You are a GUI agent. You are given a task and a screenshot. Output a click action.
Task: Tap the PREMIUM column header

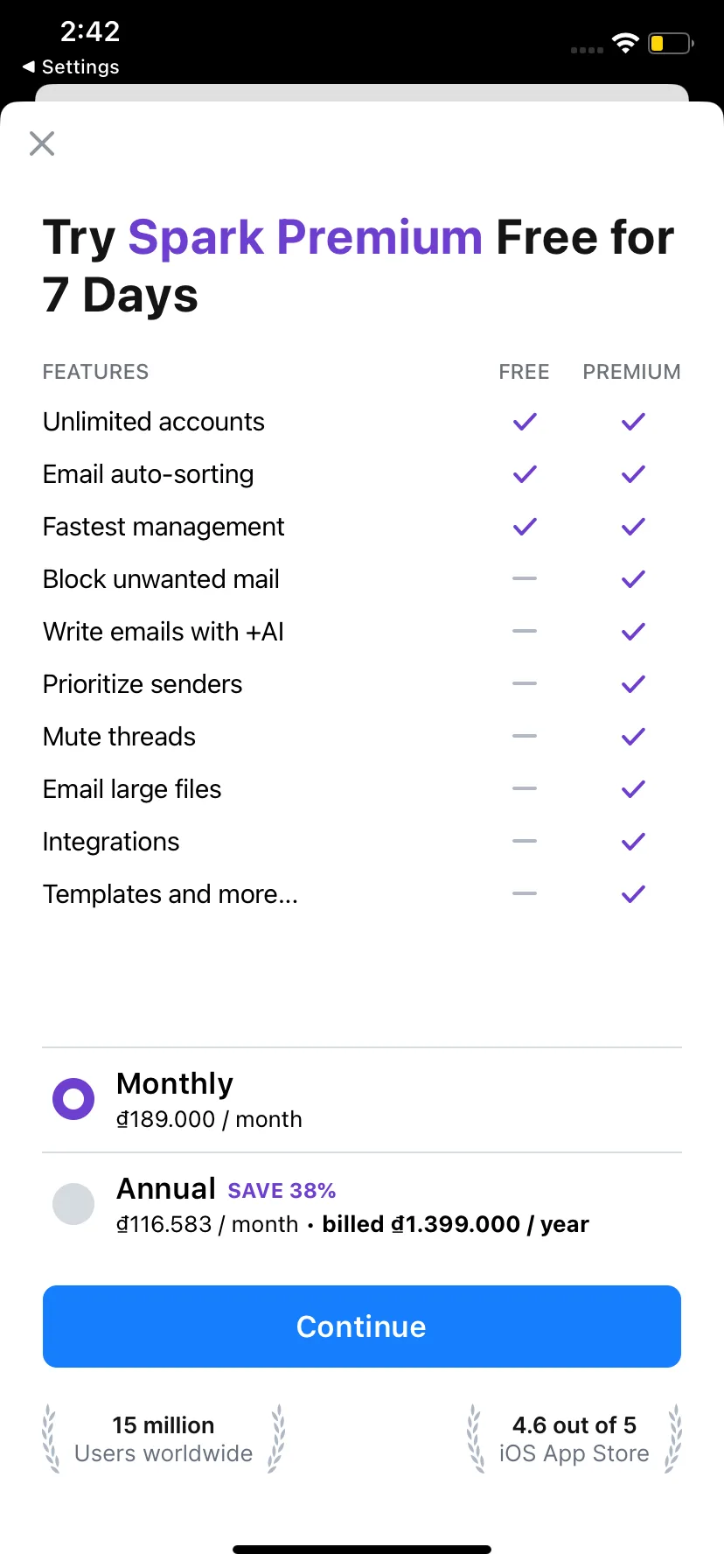point(631,372)
